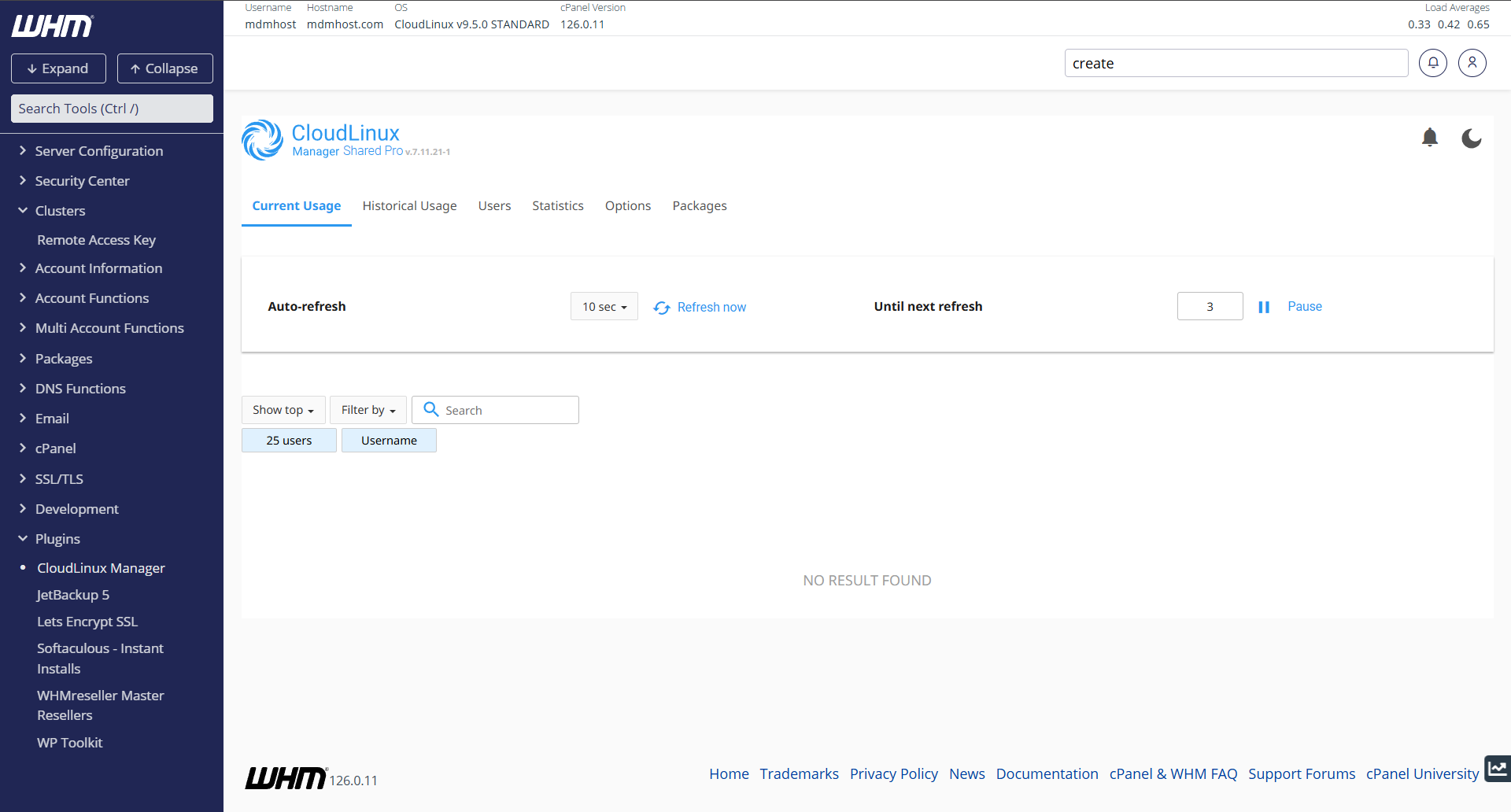Expand Email section
This screenshot has width=1511, height=812.
tap(52, 419)
